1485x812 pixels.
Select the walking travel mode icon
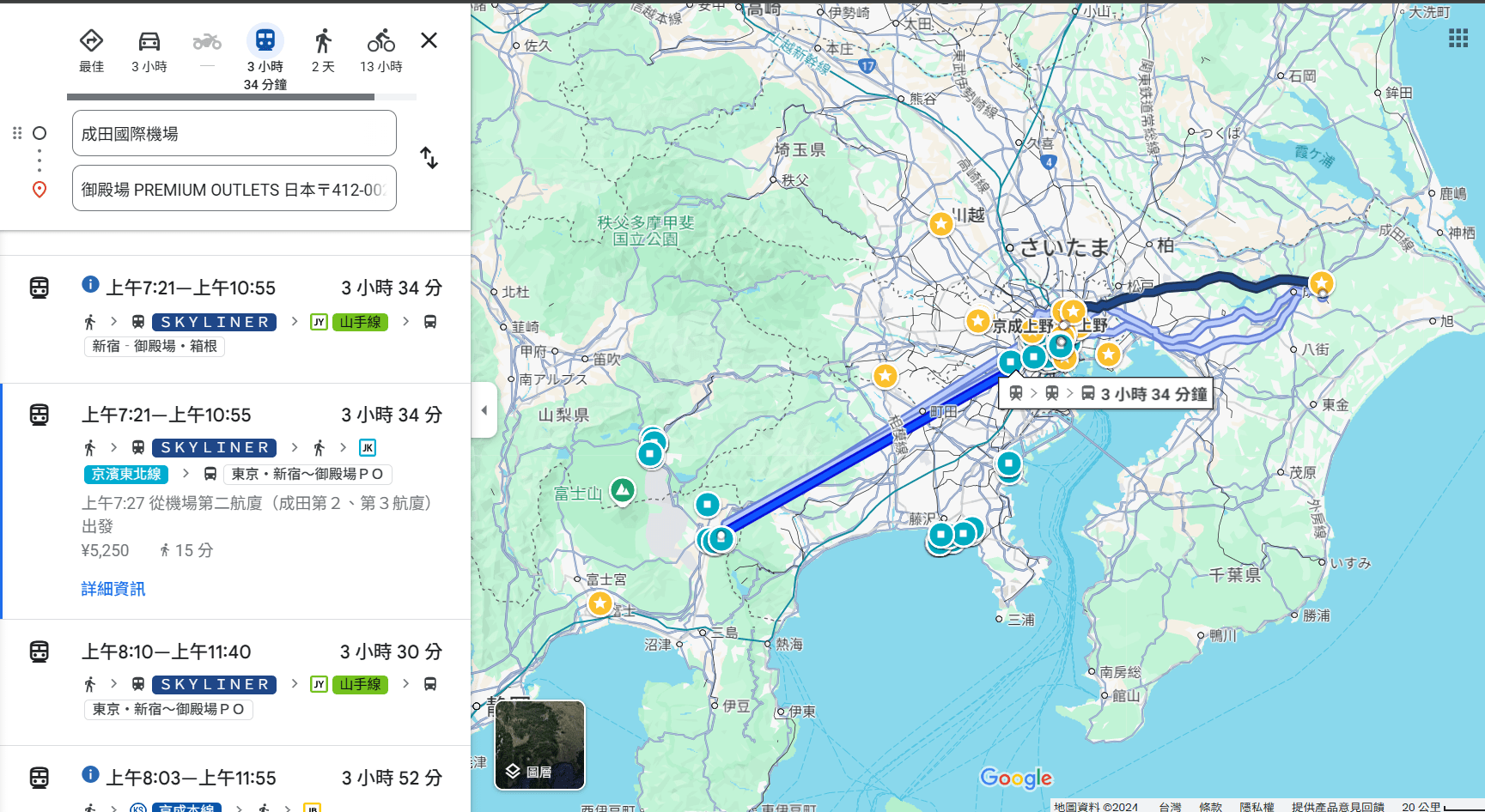point(323,41)
